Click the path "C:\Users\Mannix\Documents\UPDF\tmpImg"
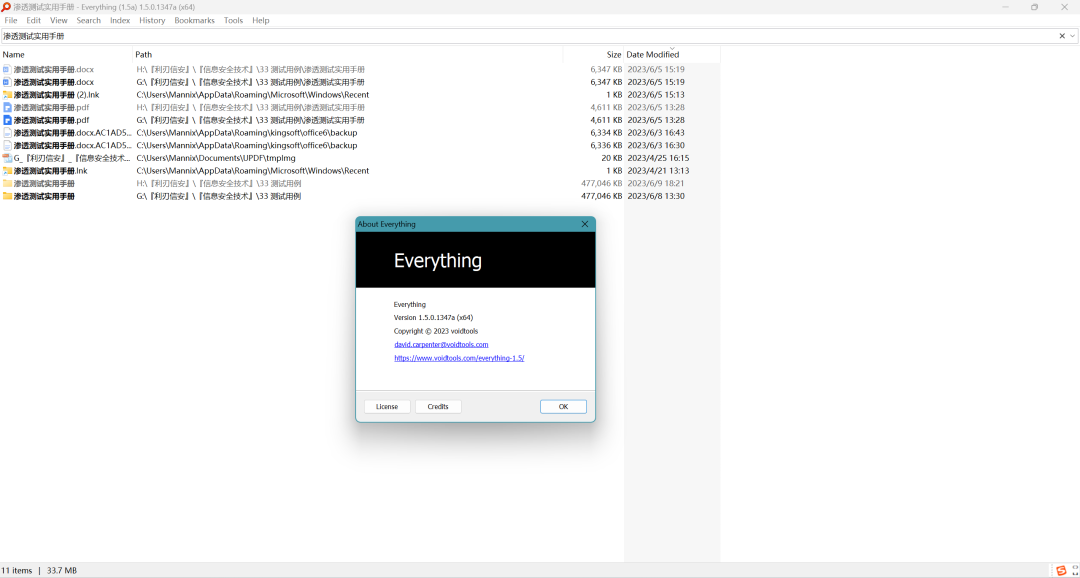 click(216, 158)
